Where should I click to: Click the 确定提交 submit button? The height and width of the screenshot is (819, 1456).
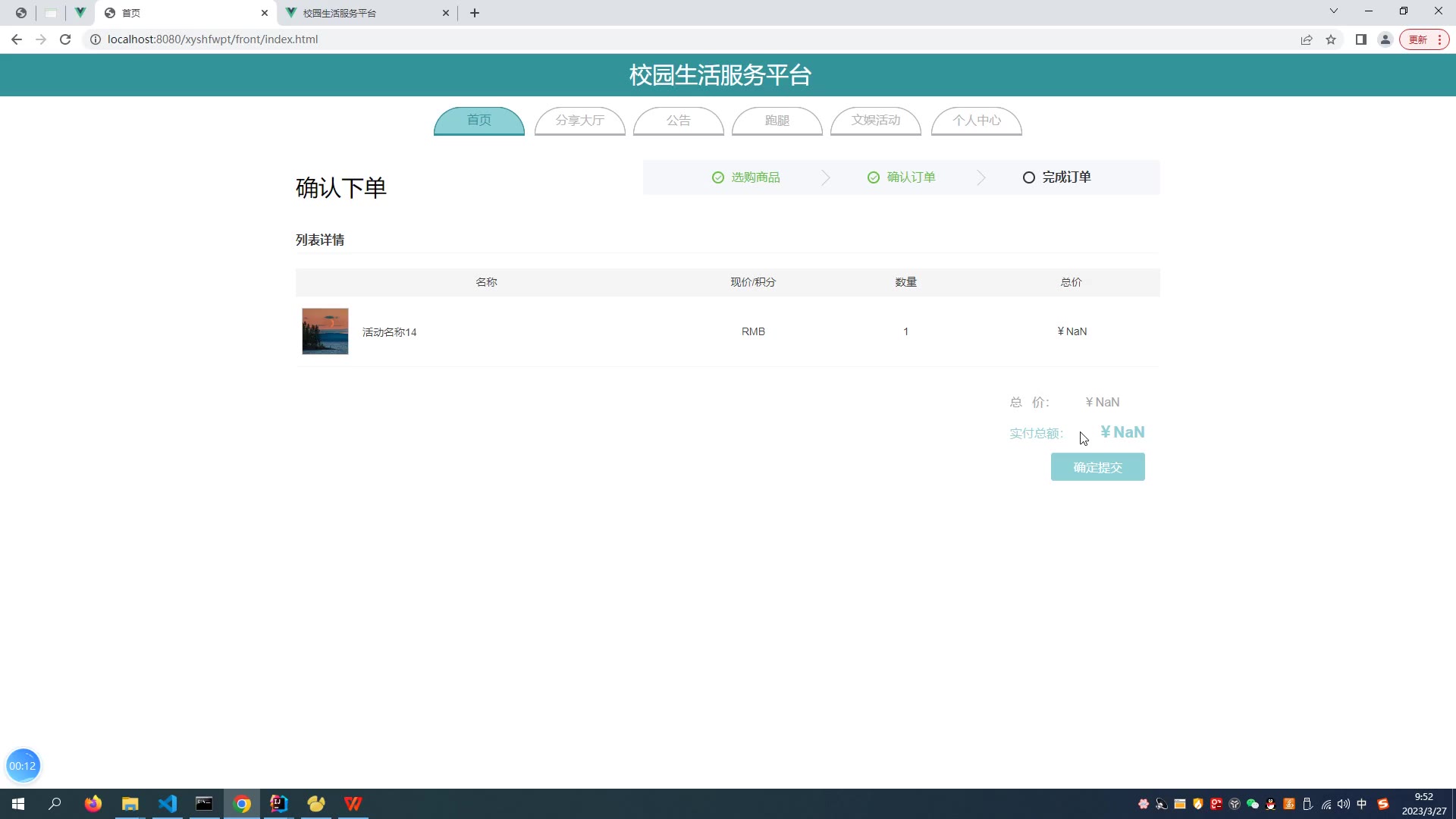[1097, 467]
